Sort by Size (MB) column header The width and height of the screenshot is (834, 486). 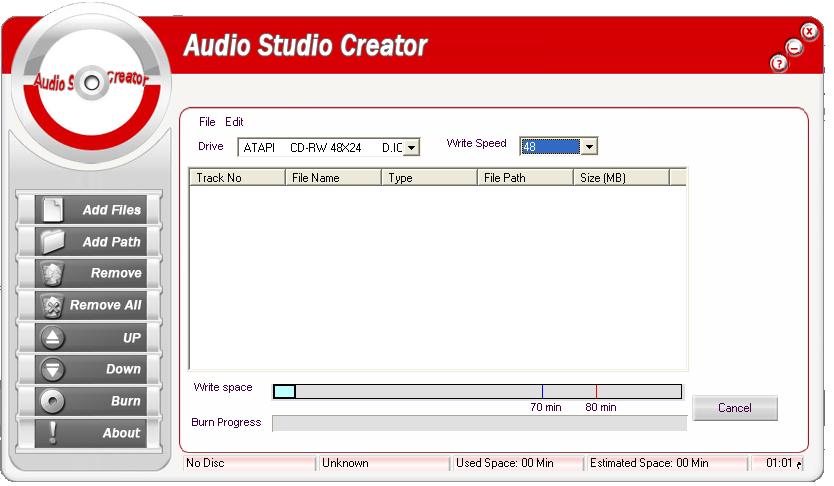pos(621,178)
